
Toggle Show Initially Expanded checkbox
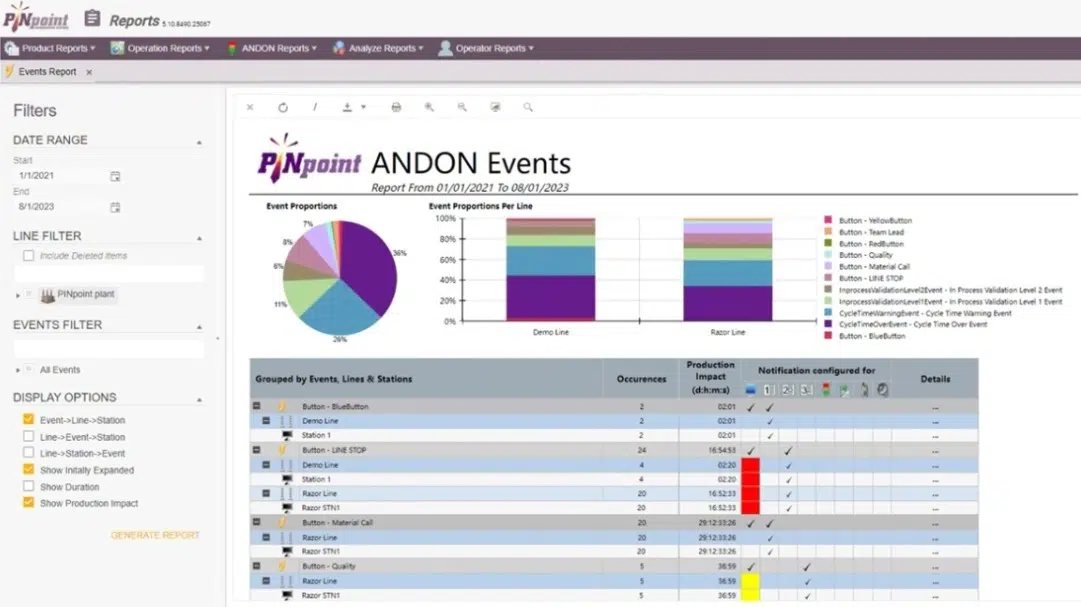point(28,470)
